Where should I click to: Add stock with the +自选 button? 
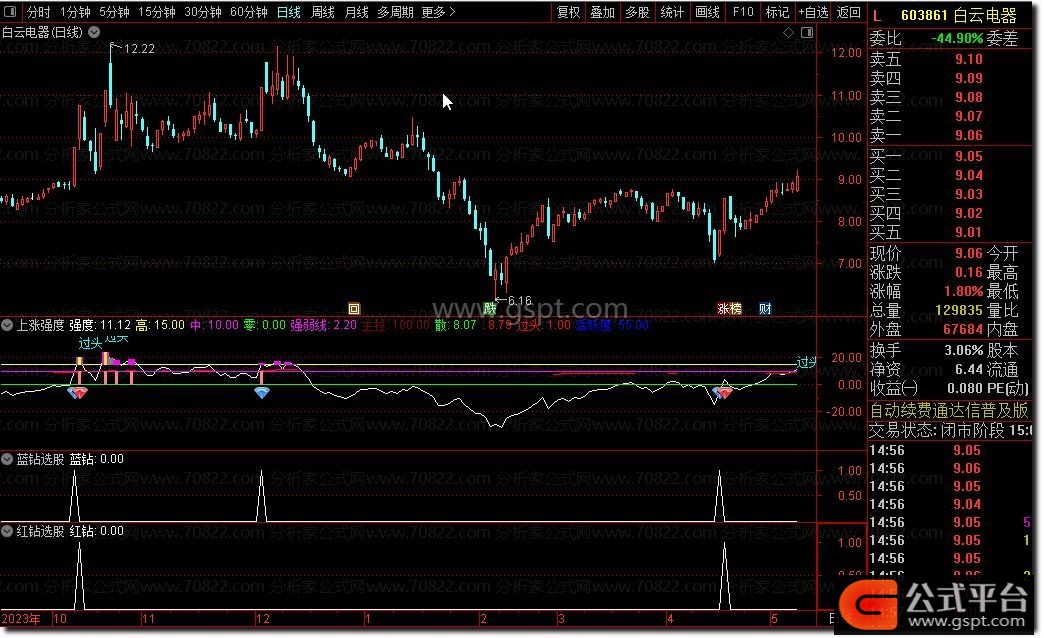(813, 12)
